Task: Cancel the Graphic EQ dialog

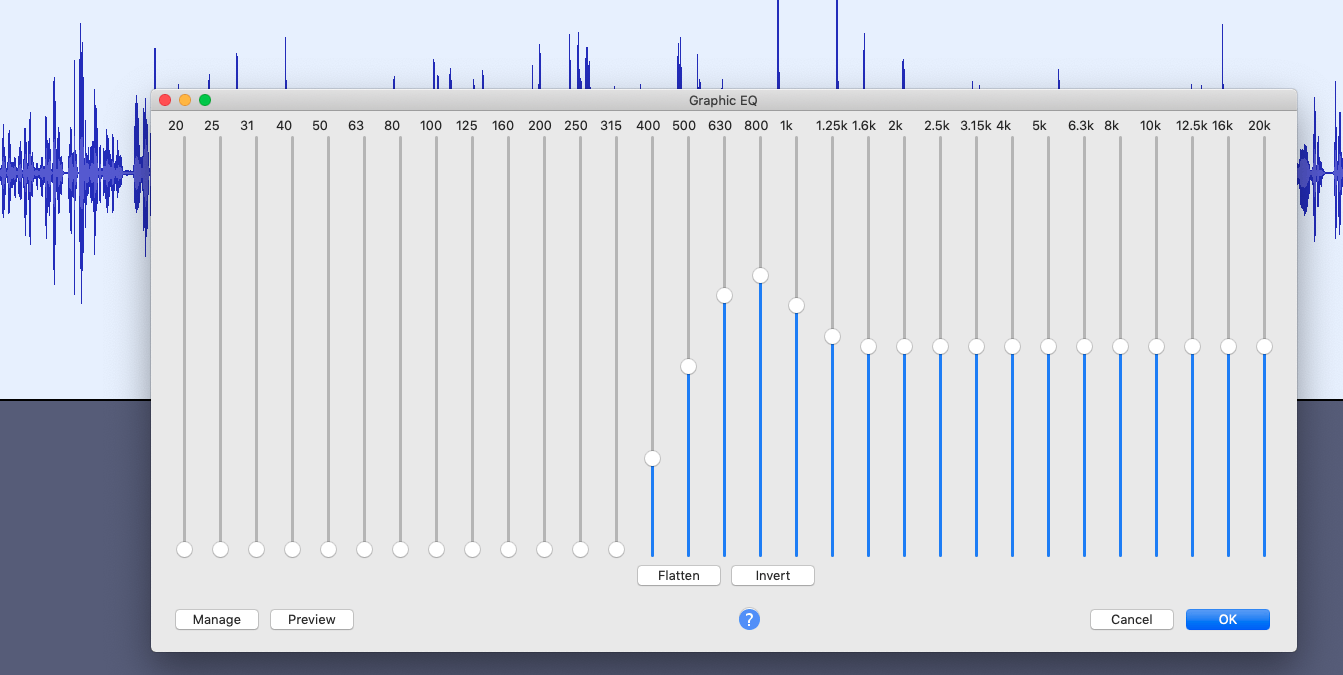Action: [1132, 620]
